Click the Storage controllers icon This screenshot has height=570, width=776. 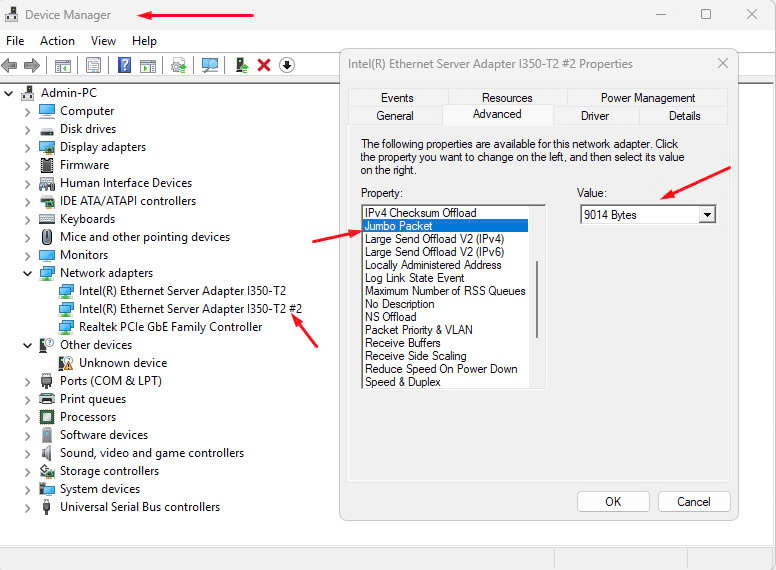tap(47, 471)
